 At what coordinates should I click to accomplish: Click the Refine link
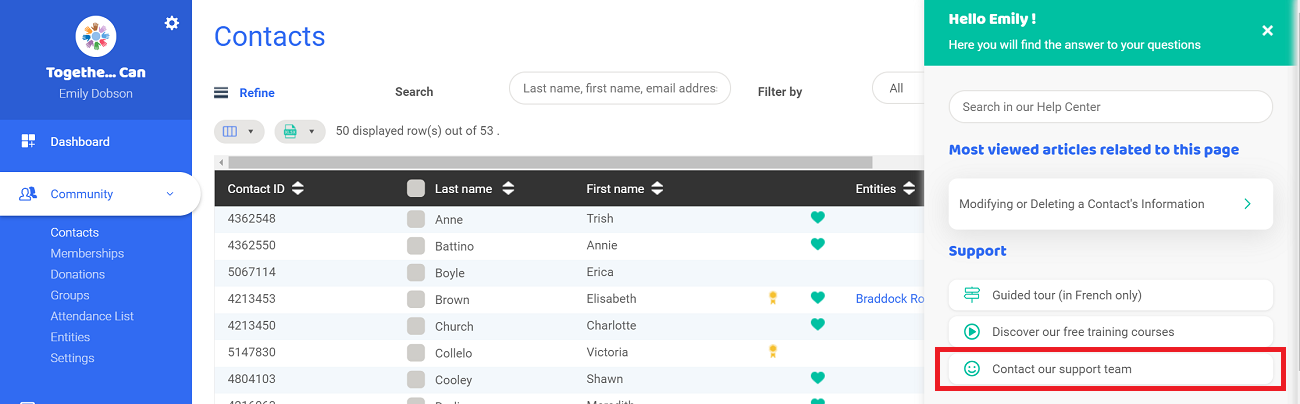coord(257,93)
